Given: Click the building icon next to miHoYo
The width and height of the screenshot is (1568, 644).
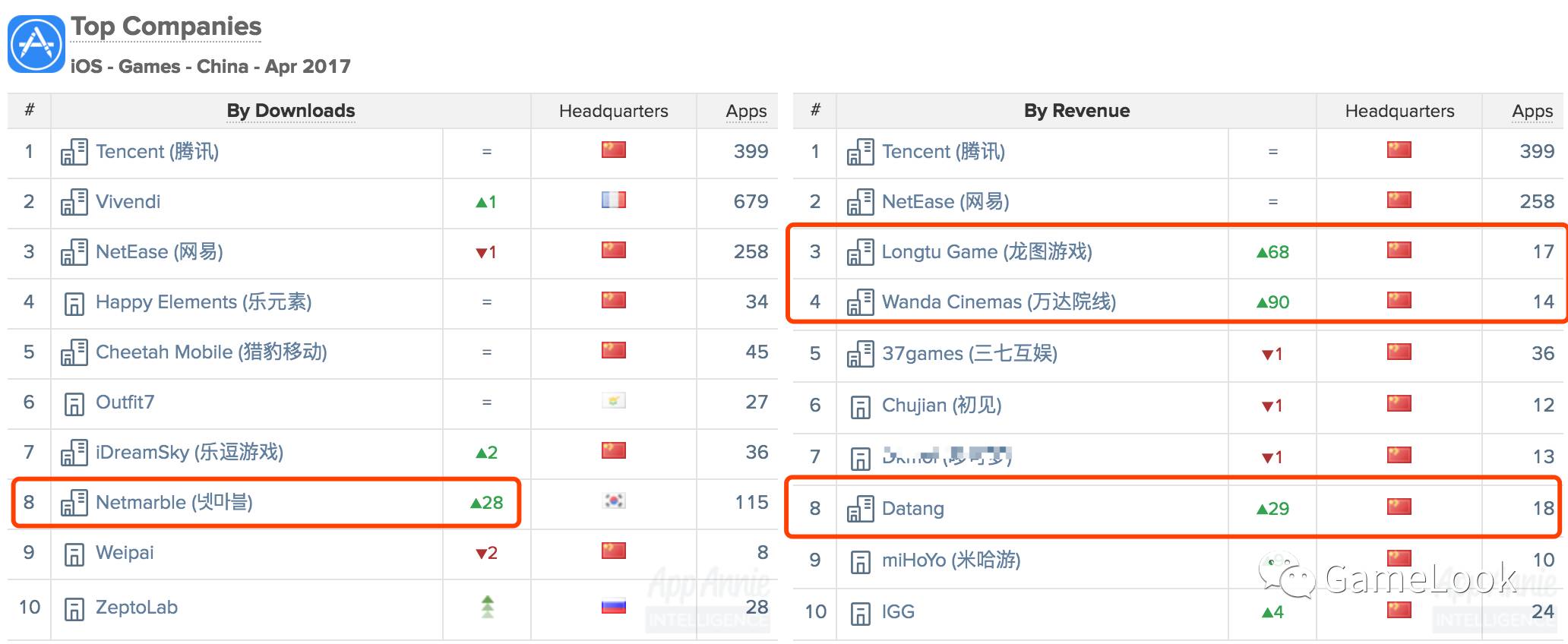Looking at the screenshot, I should 860,561.
